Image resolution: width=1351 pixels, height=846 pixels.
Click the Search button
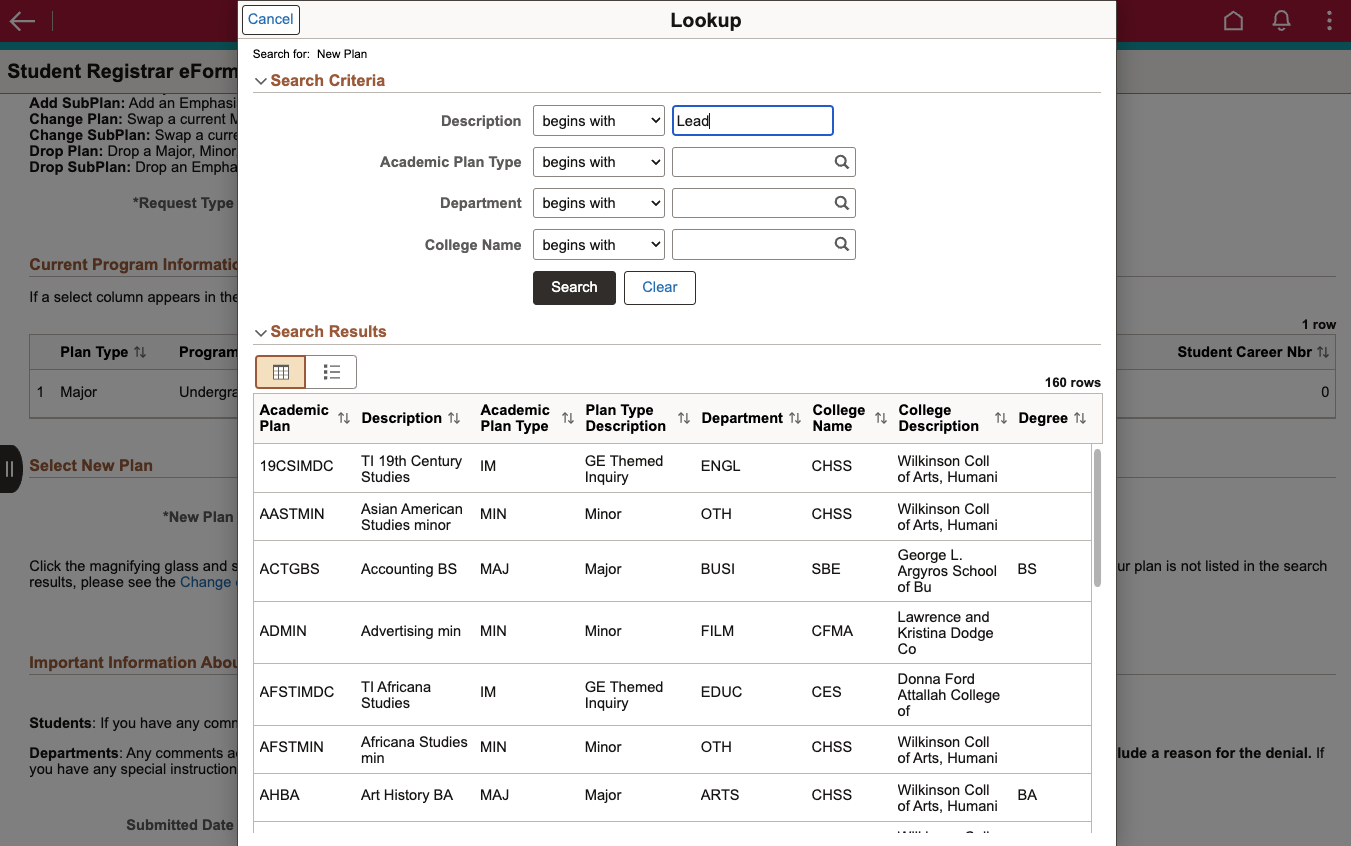tap(574, 287)
